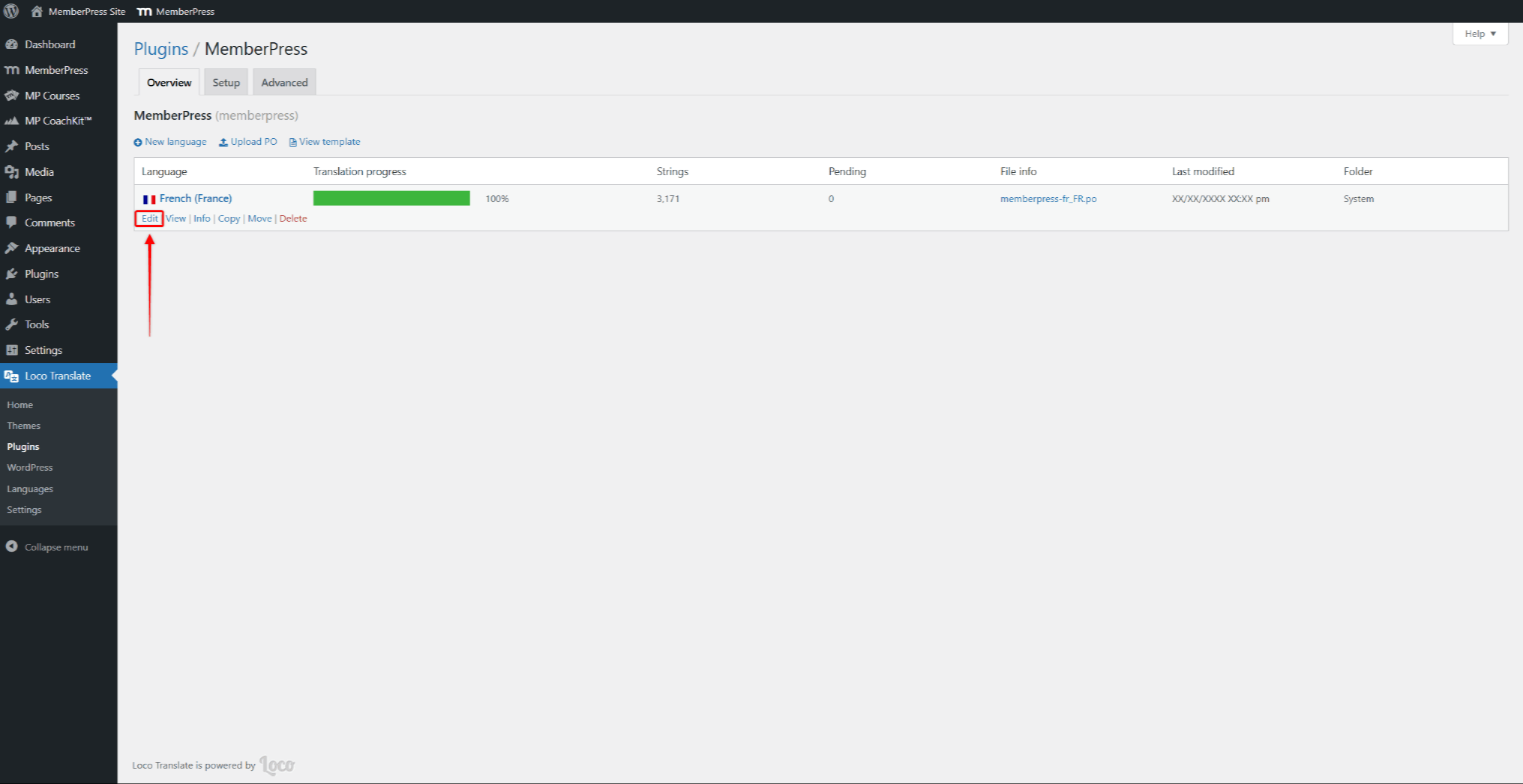Click the French flag icon

point(149,199)
